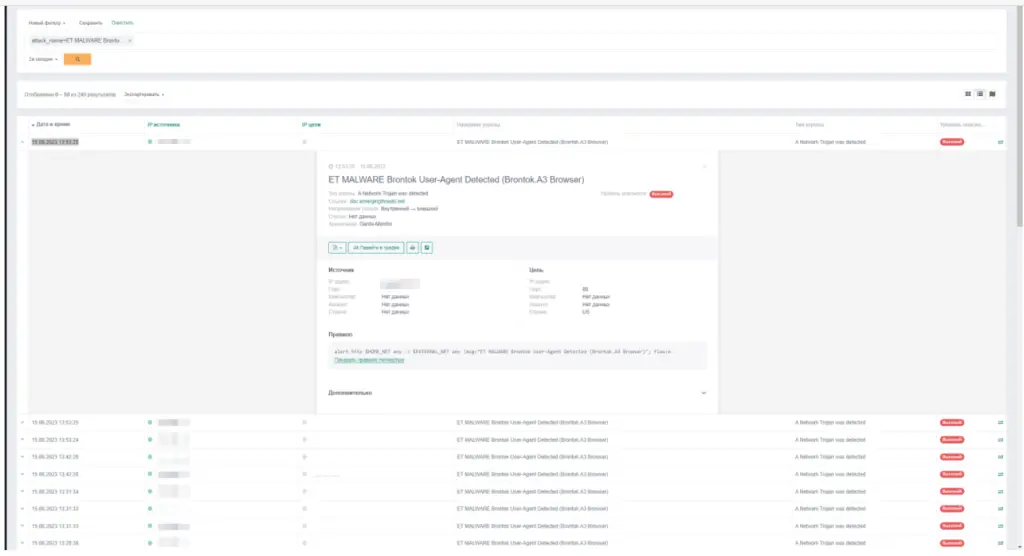
Task: Open first action dropdown in detail card toolbar
Action: pyautogui.click(x=337, y=248)
